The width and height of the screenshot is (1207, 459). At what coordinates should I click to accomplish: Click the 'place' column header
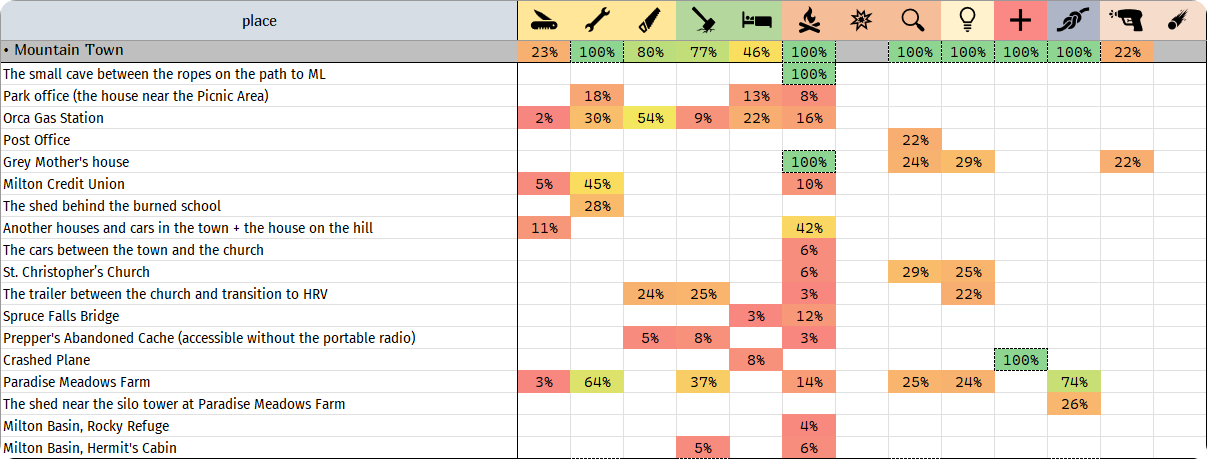click(259, 20)
